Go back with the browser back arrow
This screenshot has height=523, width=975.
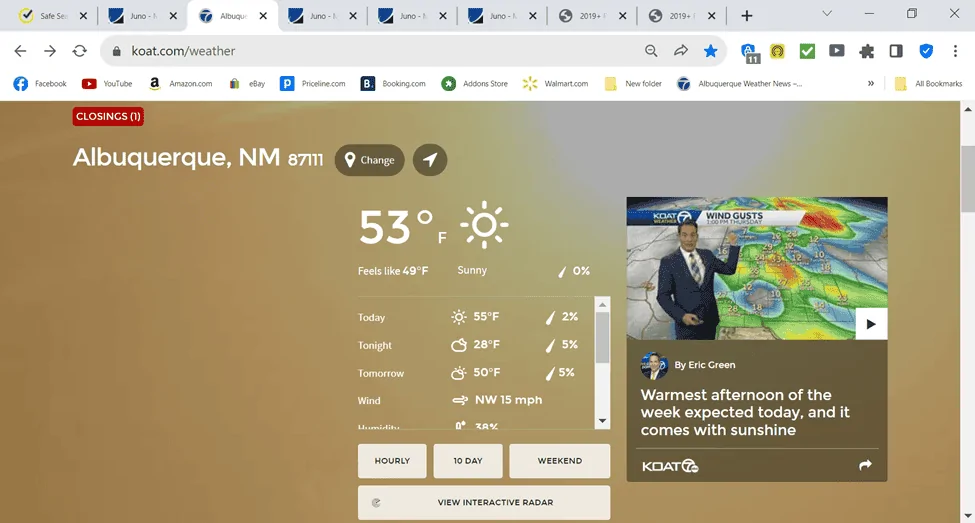coord(21,51)
